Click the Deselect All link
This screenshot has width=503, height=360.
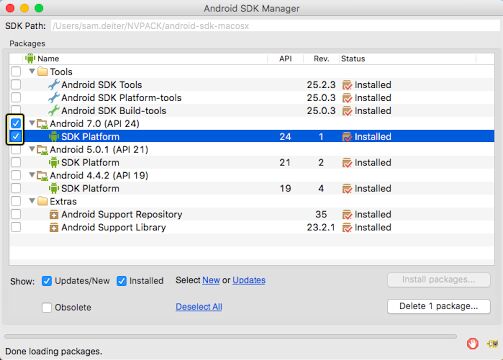199,307
